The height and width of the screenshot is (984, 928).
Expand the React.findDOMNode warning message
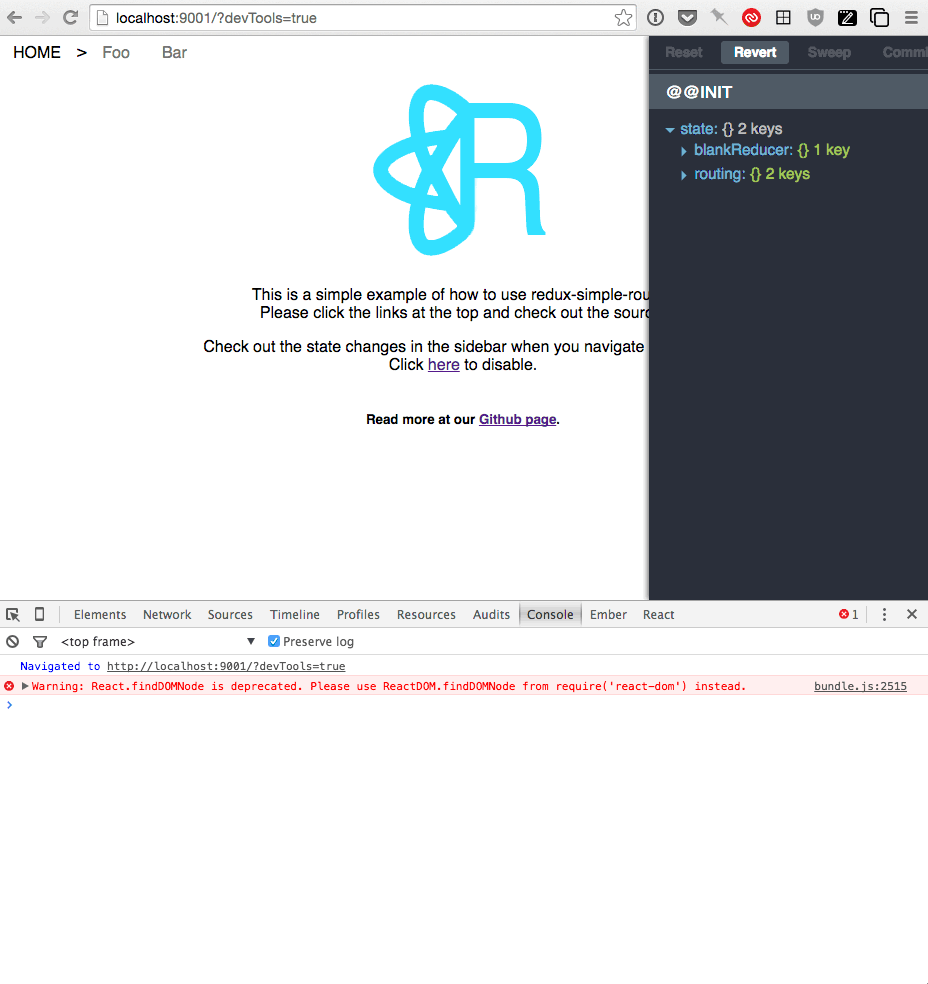[25, 686]
